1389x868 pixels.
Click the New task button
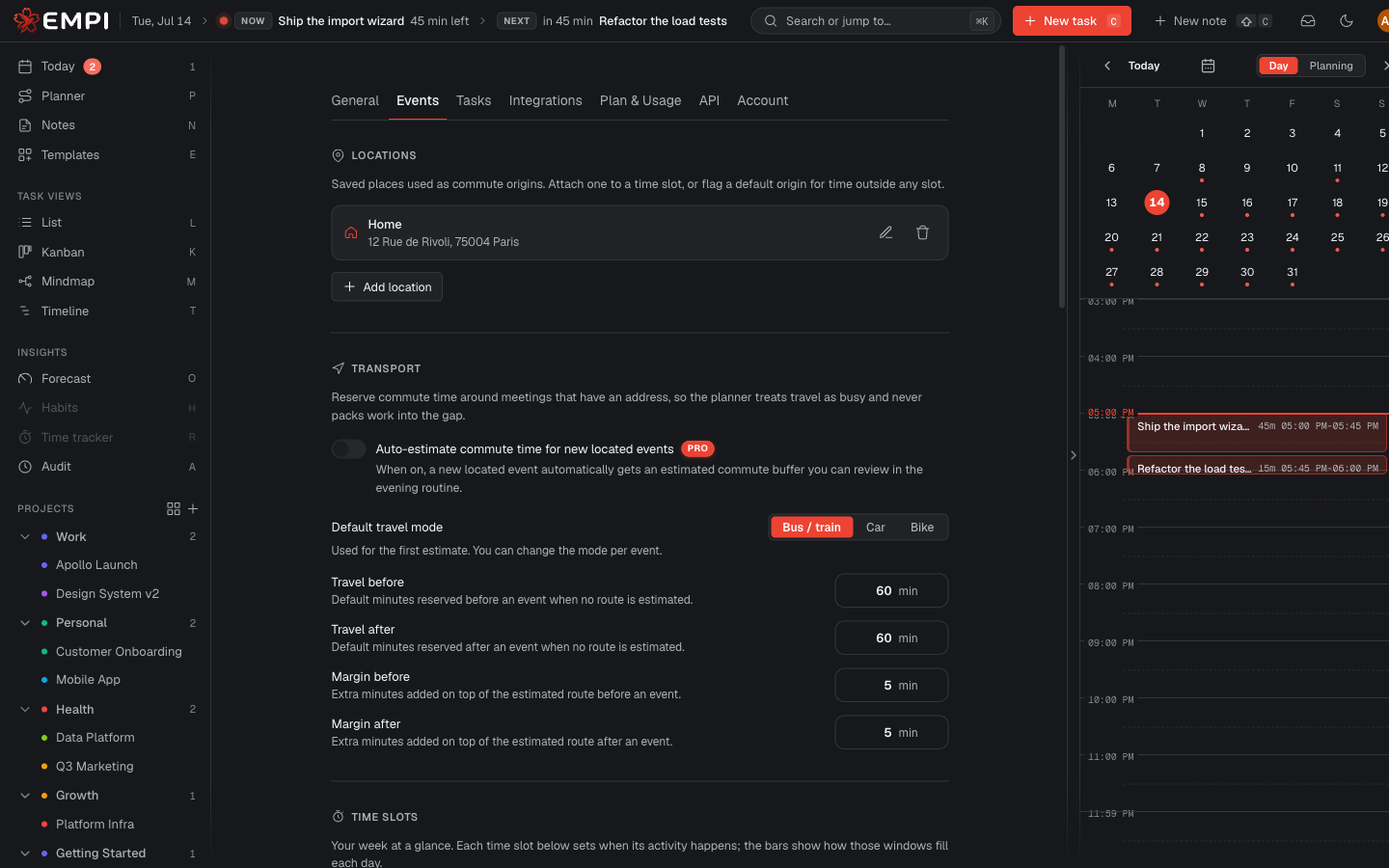(x=1072, y=20)
